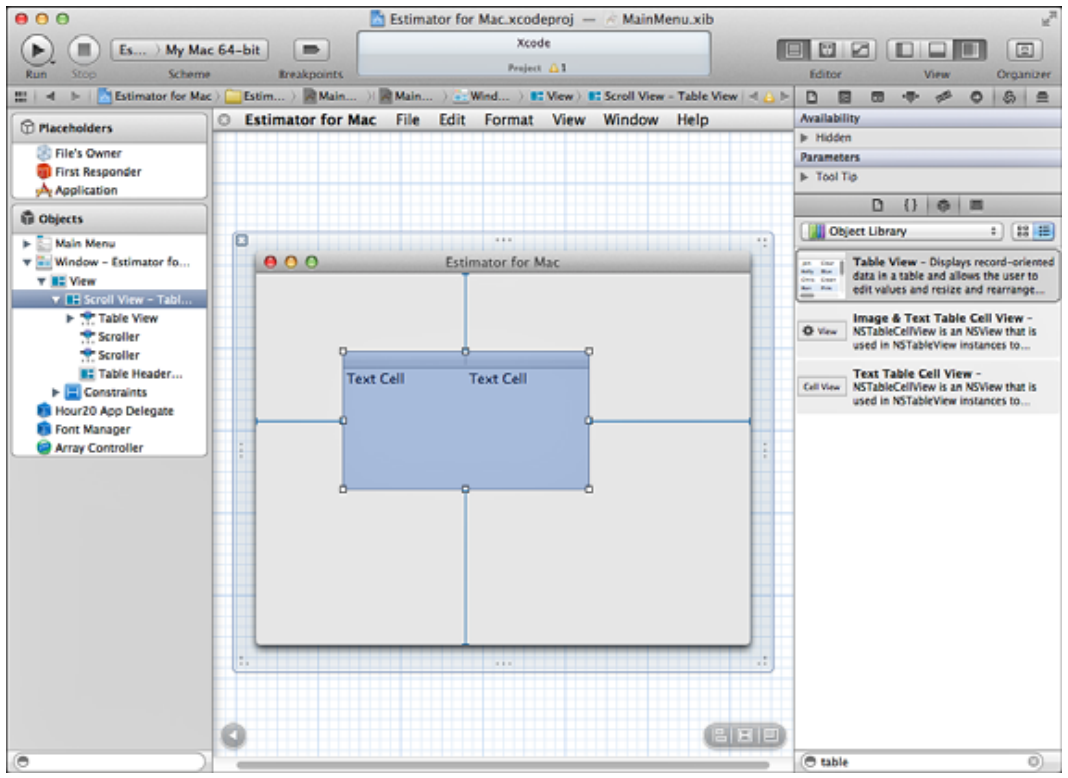
Task: Switch library to icon grid view
Action: [x=1022, y=232]
